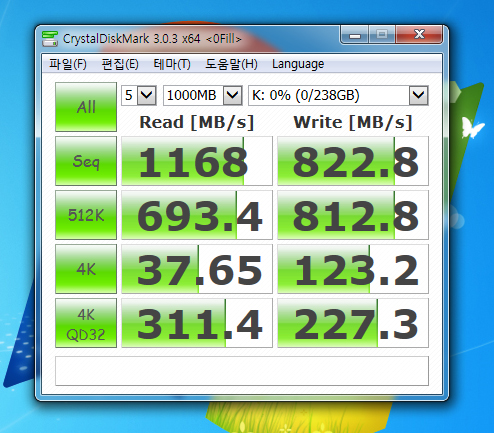Start the Seq sequential test
494x433 pixels.
[x=86, y=161]
